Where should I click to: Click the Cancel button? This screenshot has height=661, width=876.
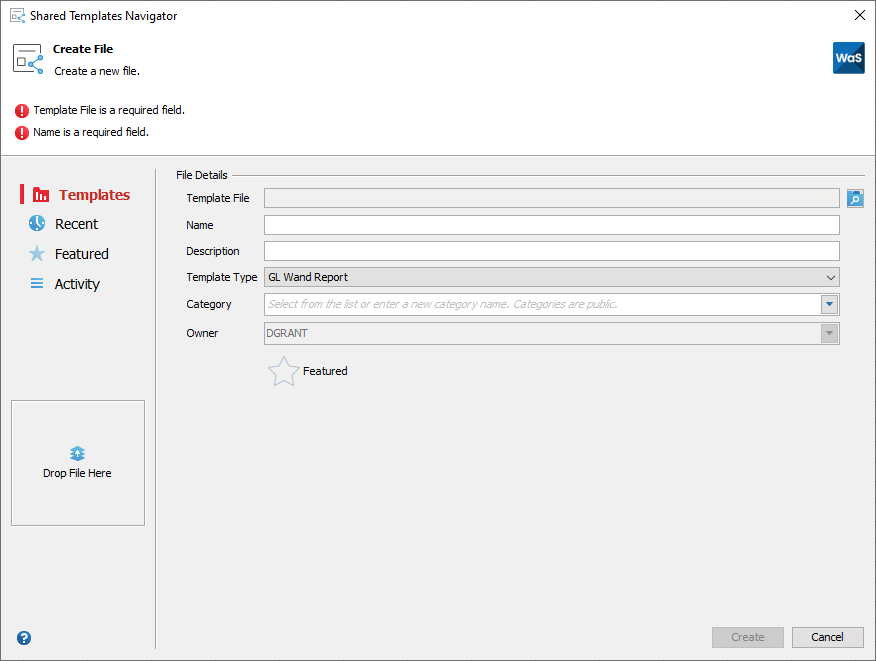[827, 637]
